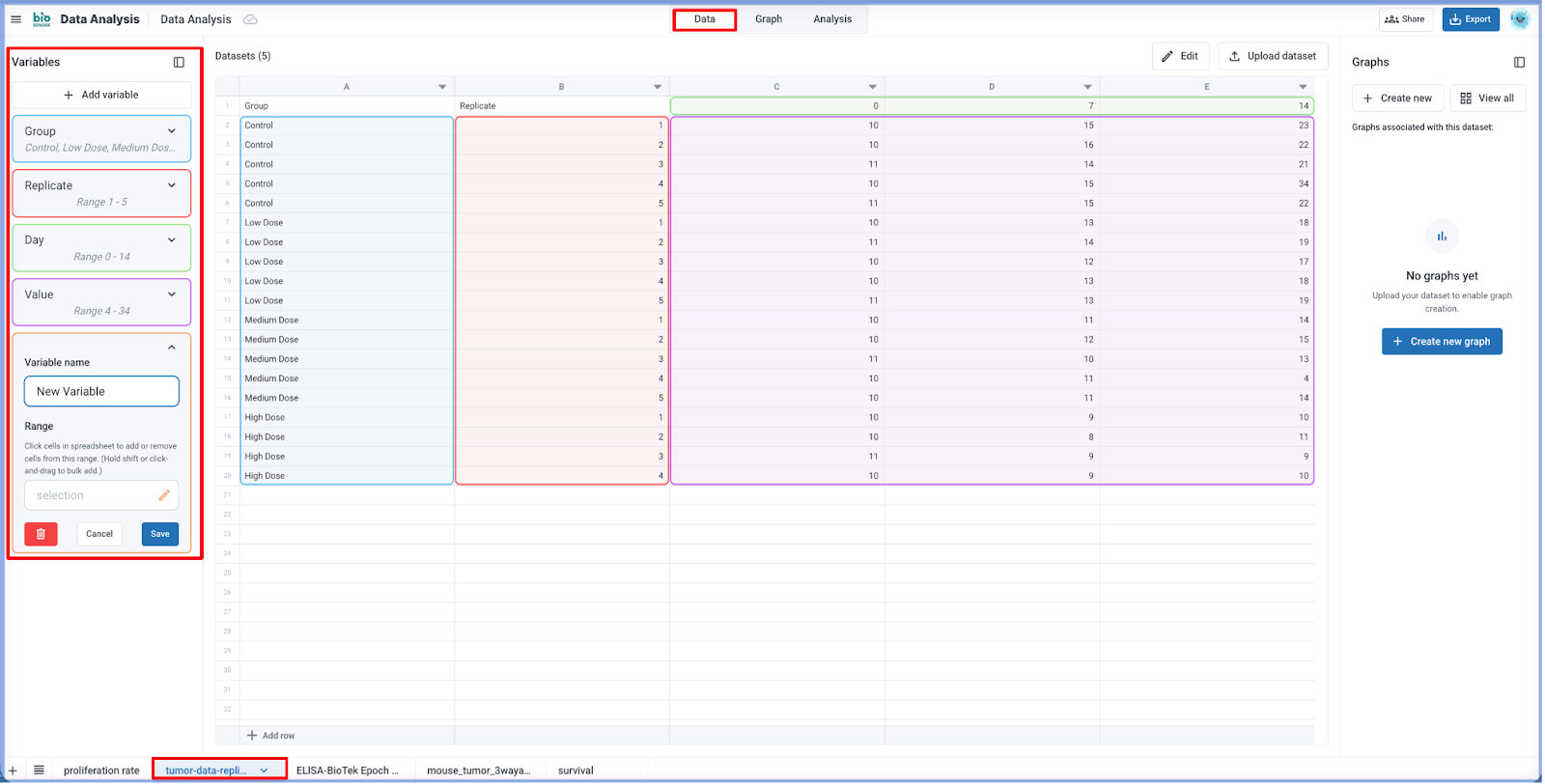The image size is (1545, 784).
Task: Click the red delete variable trash icon
Action: 41,534
